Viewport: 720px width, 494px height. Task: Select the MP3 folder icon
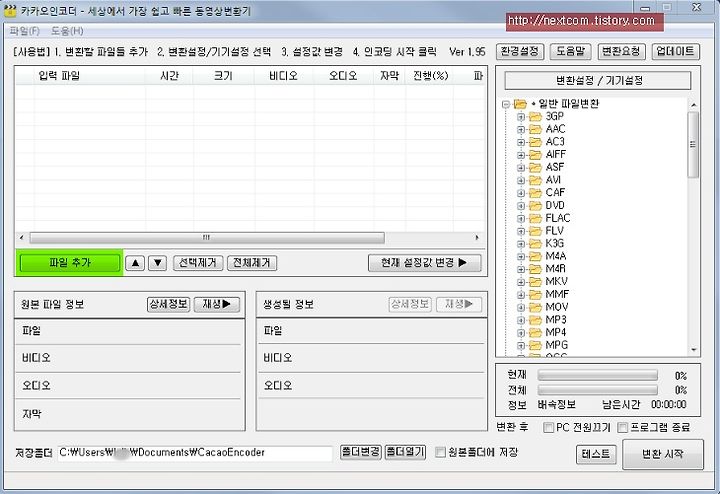[535, 320]
